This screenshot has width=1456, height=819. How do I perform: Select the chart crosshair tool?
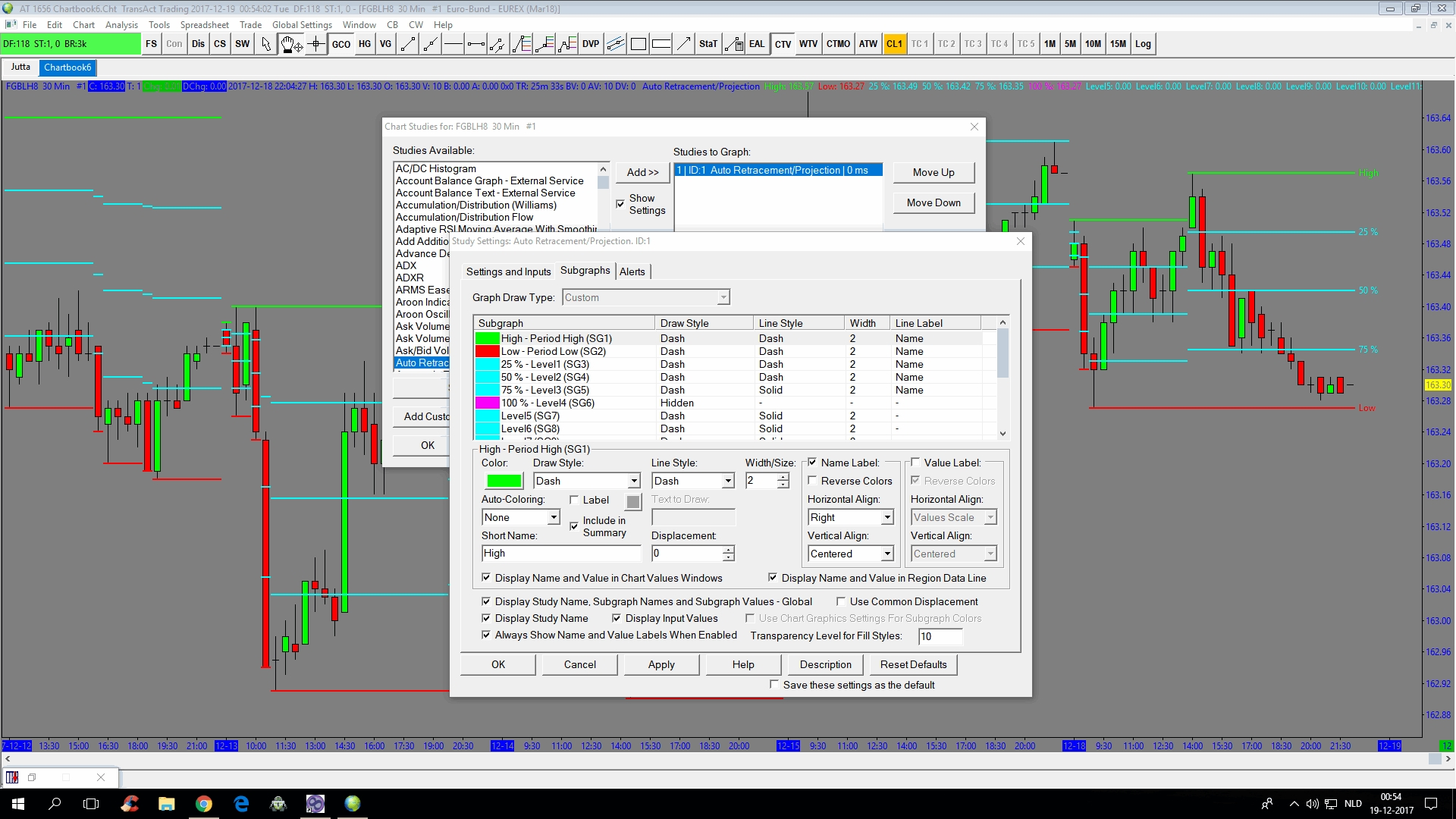(317, 44)
